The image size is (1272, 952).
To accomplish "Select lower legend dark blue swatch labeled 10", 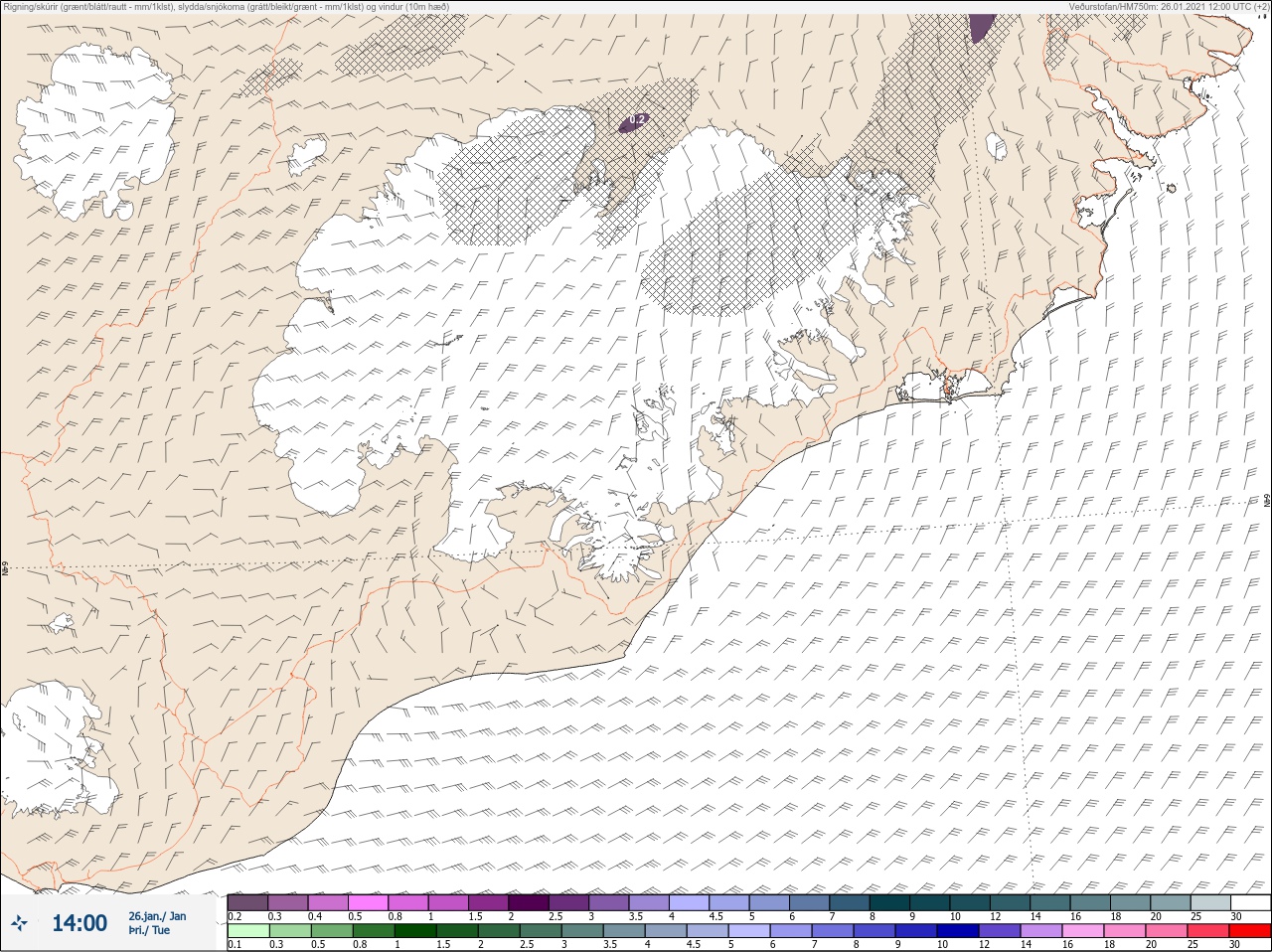I will click(957, 931).
